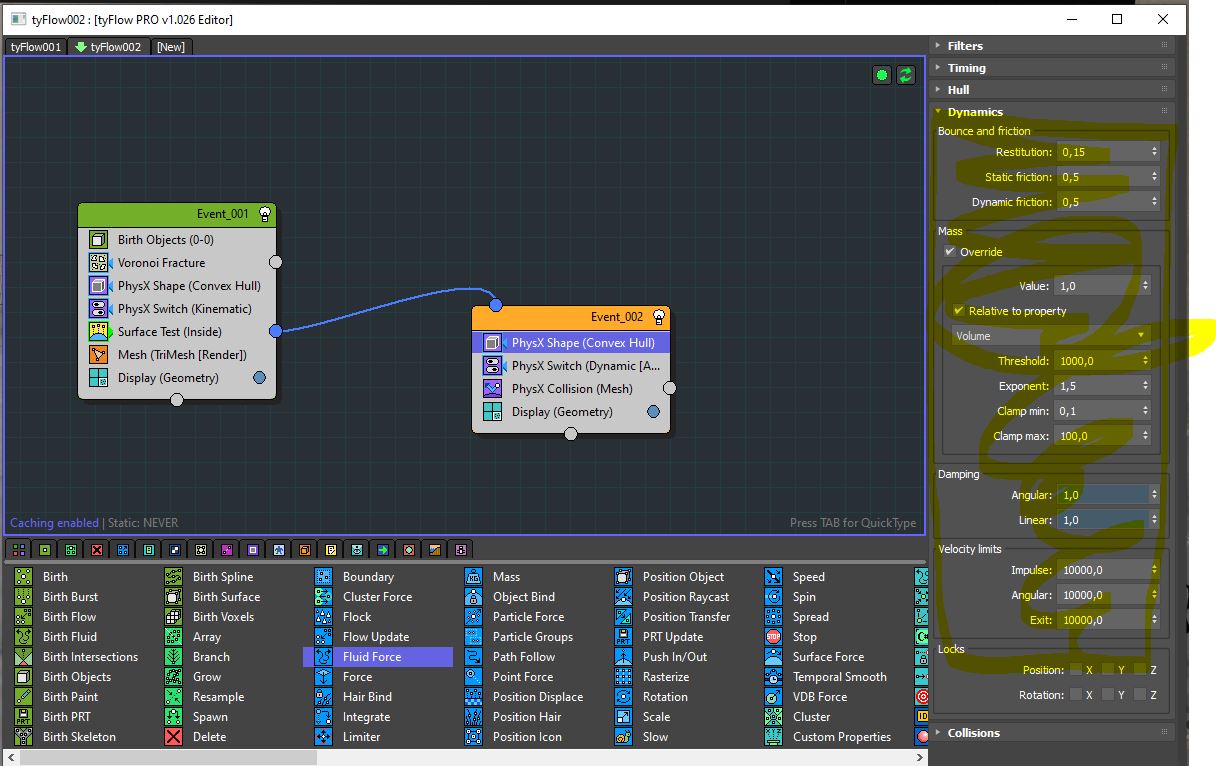Choose the Rotation operator icon
Screen dimensions: 1216x766
point(623,697)
